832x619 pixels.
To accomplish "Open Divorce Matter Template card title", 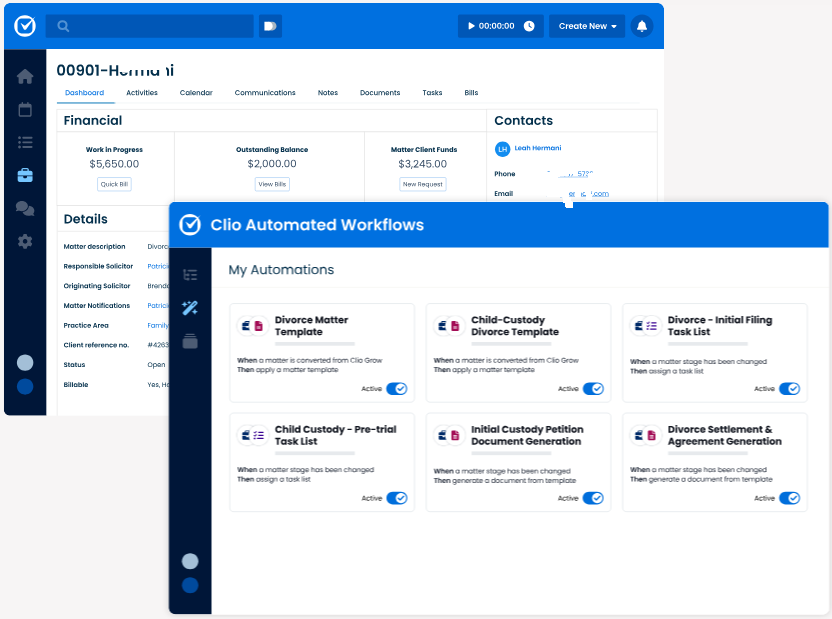I will click(x=311, y=326).
